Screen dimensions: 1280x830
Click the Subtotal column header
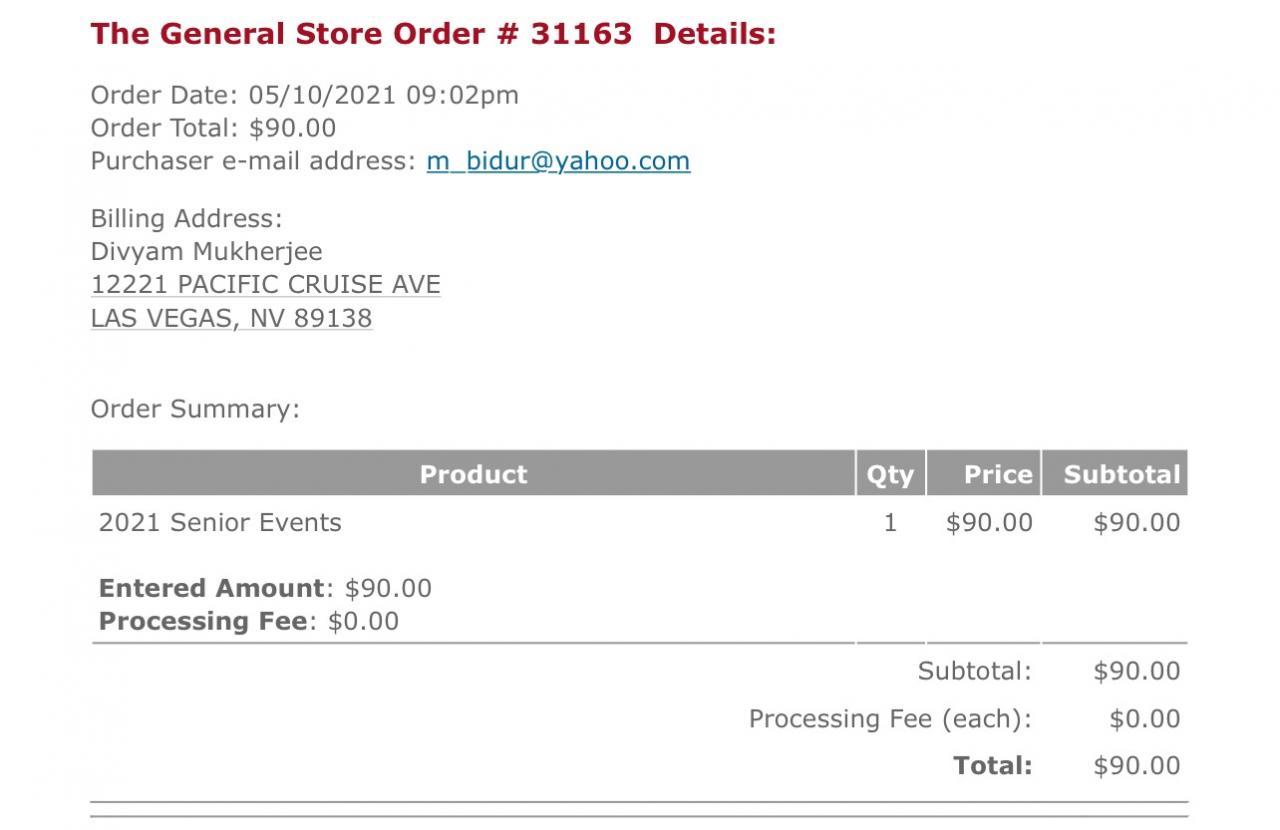(x=1121, y=474)
